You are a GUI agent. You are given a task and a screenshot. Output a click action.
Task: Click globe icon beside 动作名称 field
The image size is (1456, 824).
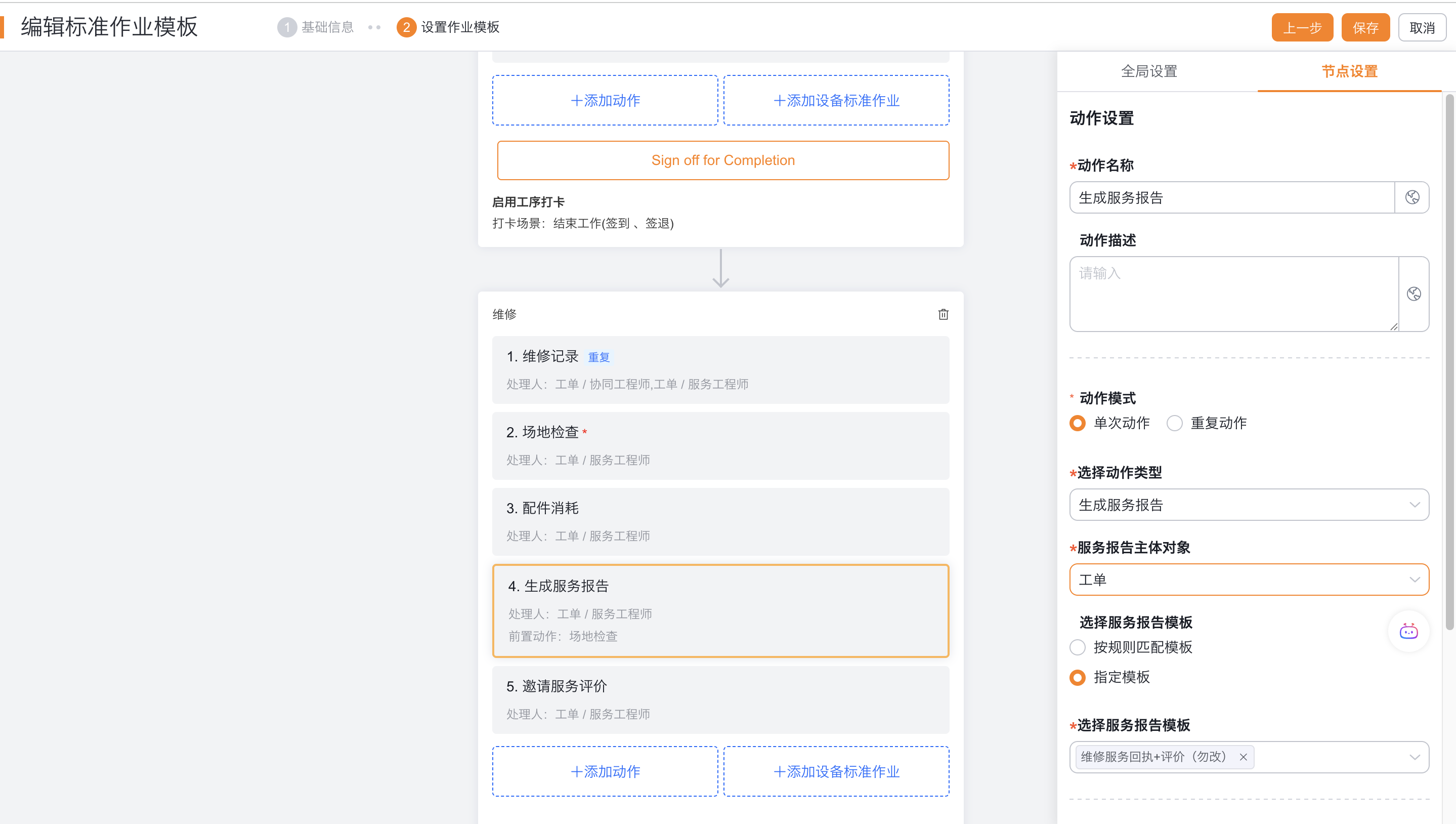(1412, 197)
